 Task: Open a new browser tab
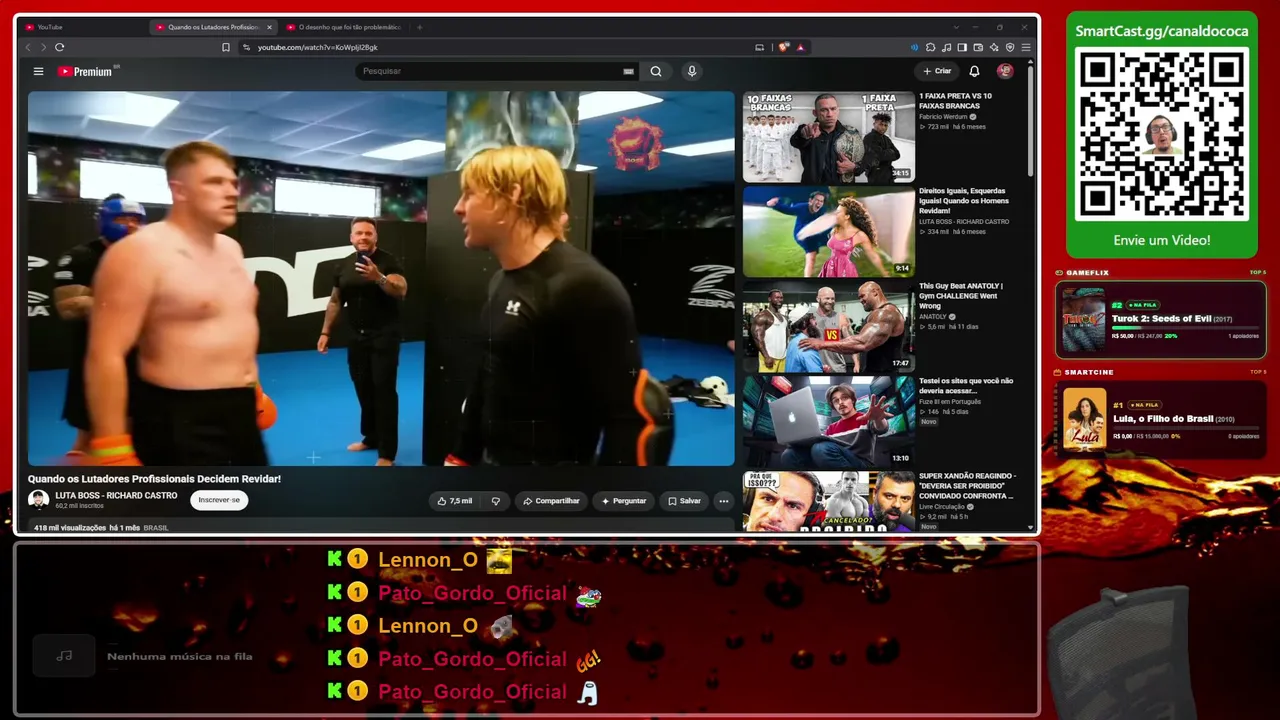419,27
